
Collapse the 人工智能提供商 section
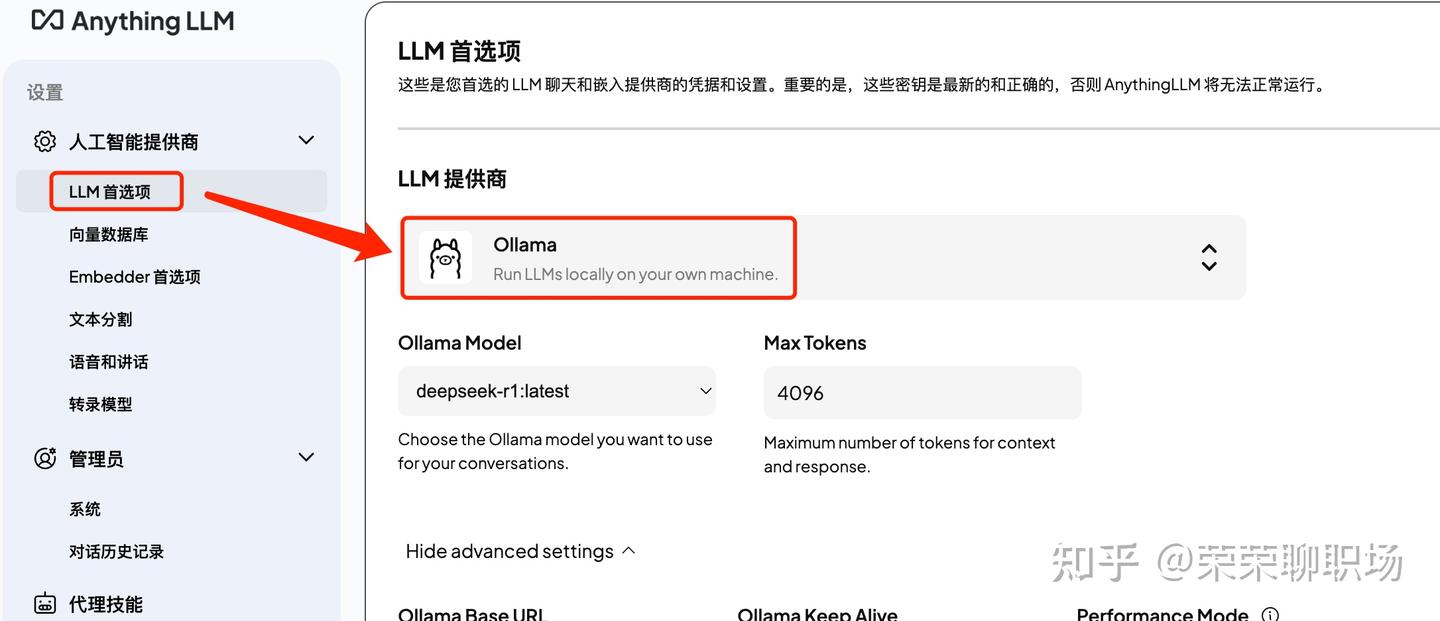[306, 140]
